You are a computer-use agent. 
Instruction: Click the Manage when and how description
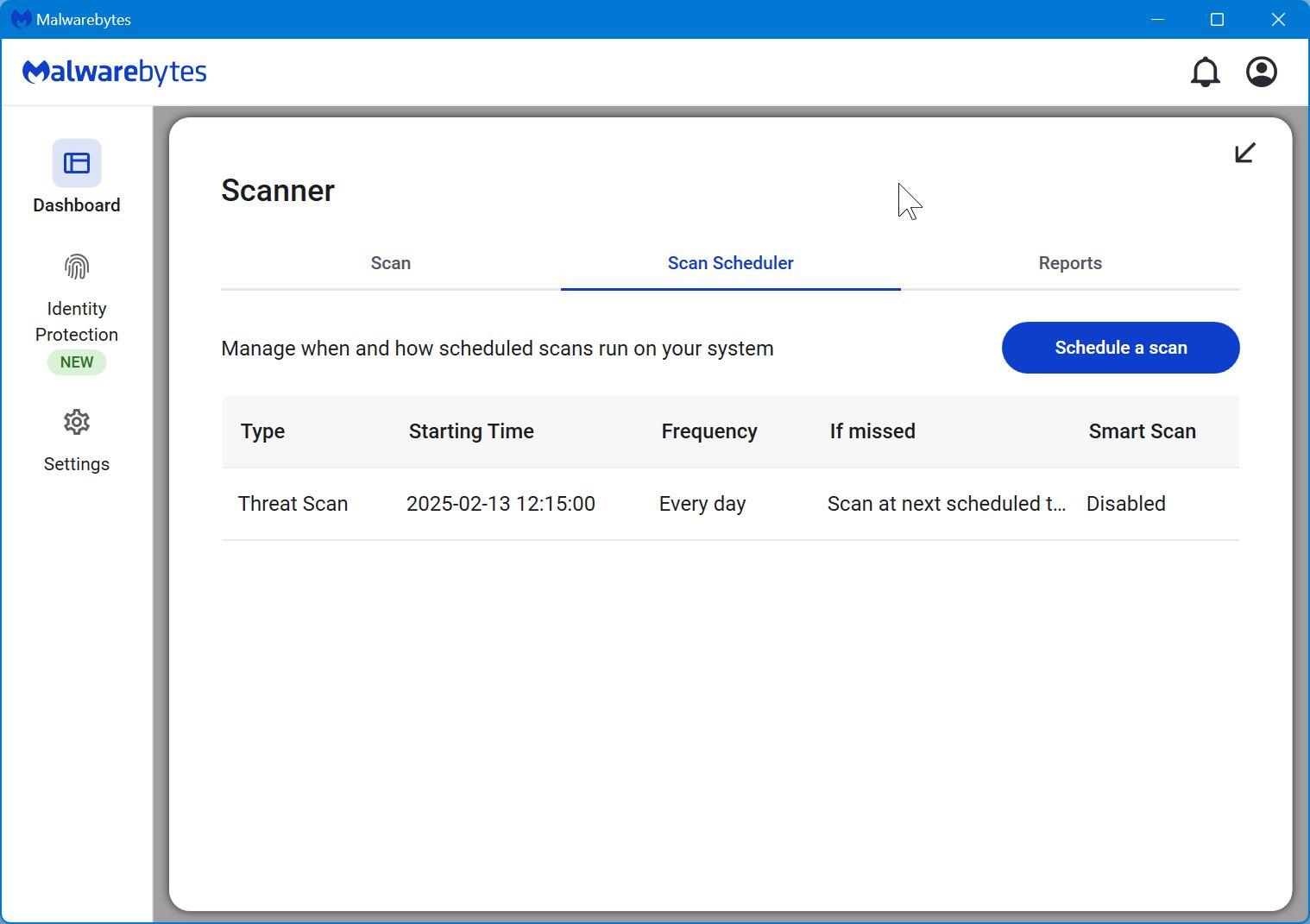[x=498, y=349]
